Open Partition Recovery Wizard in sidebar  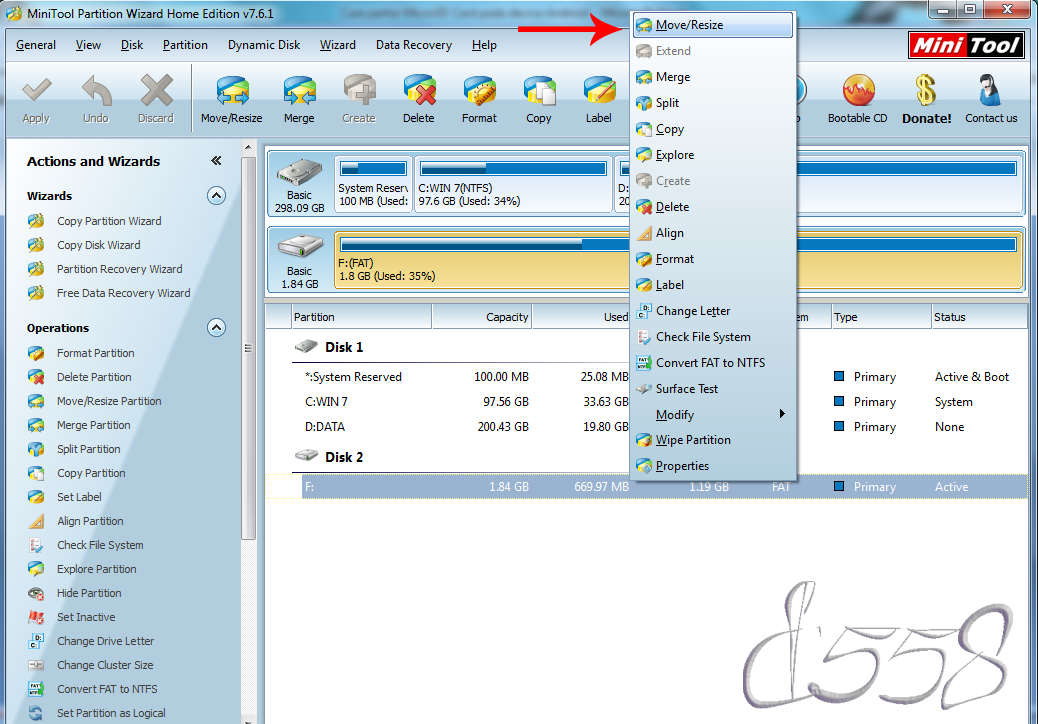click(x=119, y=269)
